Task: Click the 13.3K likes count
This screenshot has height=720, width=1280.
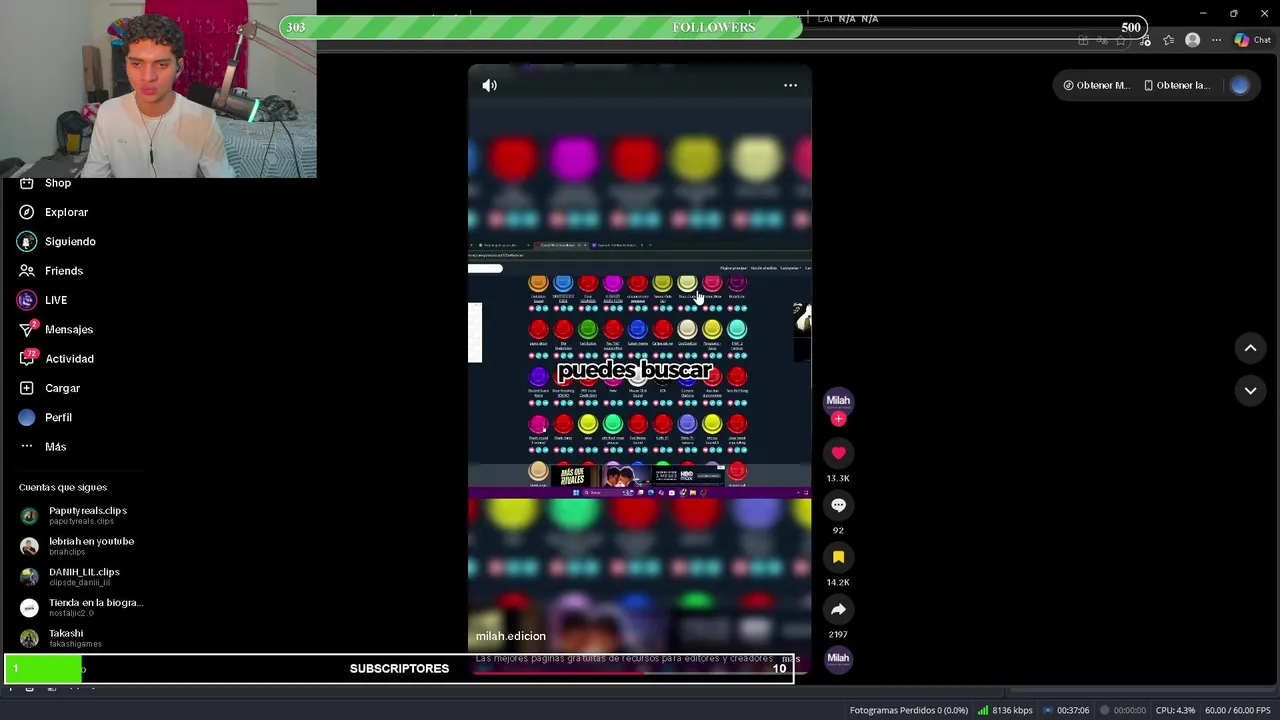Action: coord(838,478)
